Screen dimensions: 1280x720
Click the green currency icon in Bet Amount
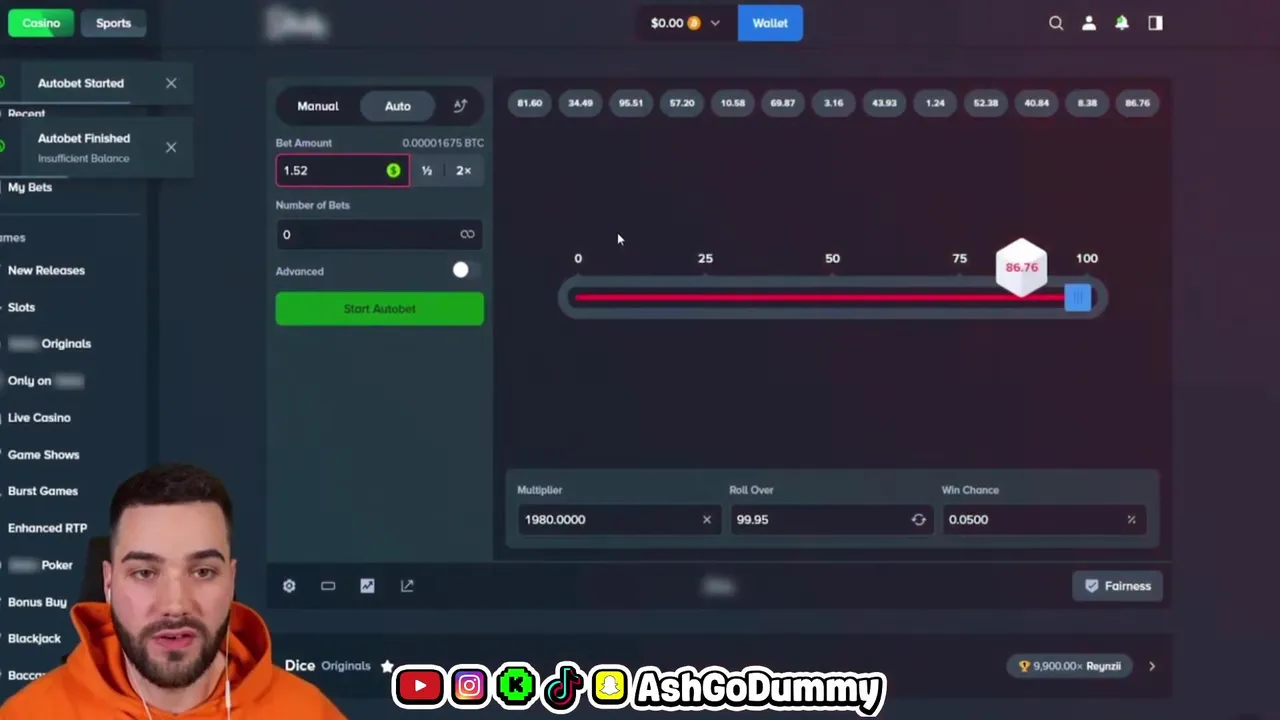(x=393, y=171)
